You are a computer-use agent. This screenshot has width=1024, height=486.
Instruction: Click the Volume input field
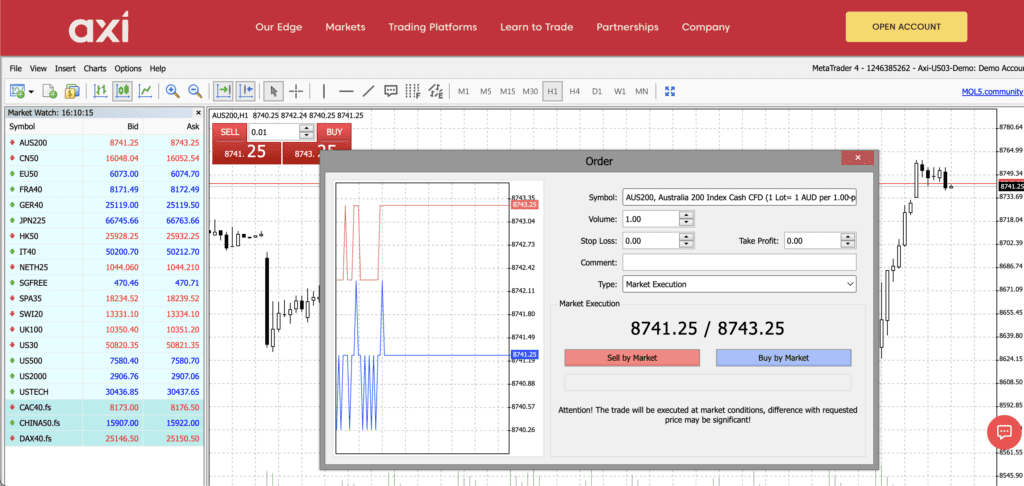coord(650,219)
